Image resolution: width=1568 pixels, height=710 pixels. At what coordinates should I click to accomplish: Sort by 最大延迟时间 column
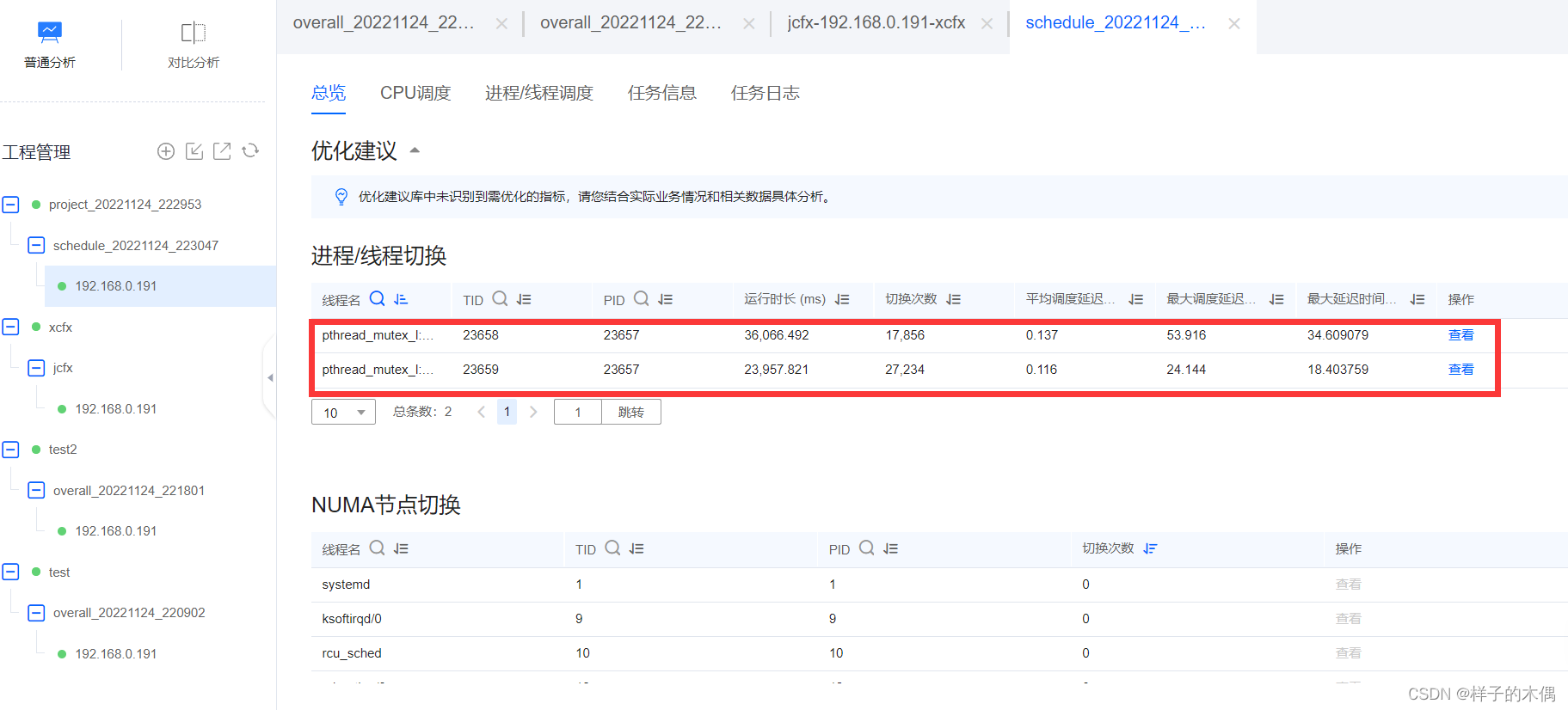click(1417, 299)
